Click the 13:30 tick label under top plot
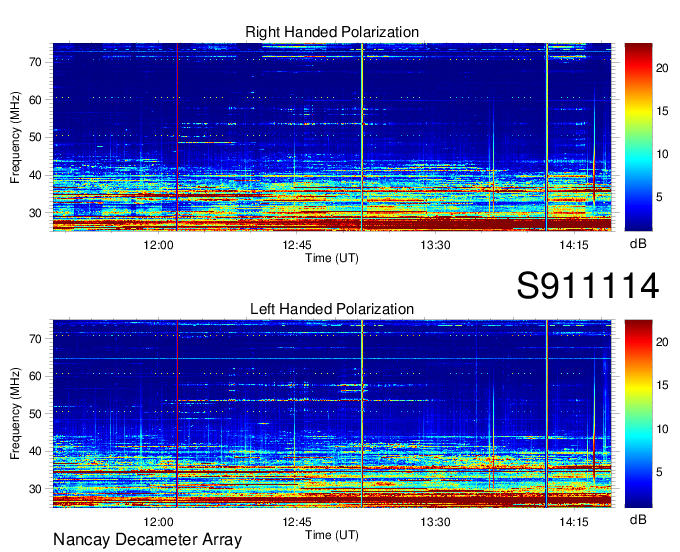 coord(435,245)
